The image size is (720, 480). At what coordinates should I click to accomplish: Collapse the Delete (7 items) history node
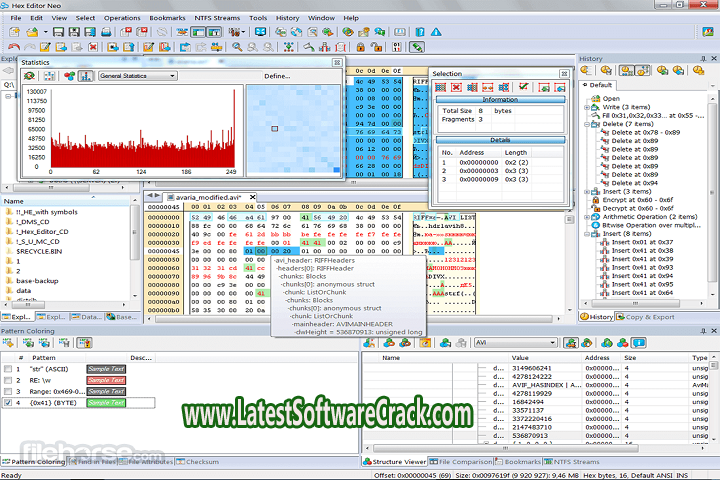[x=587, y=125]
